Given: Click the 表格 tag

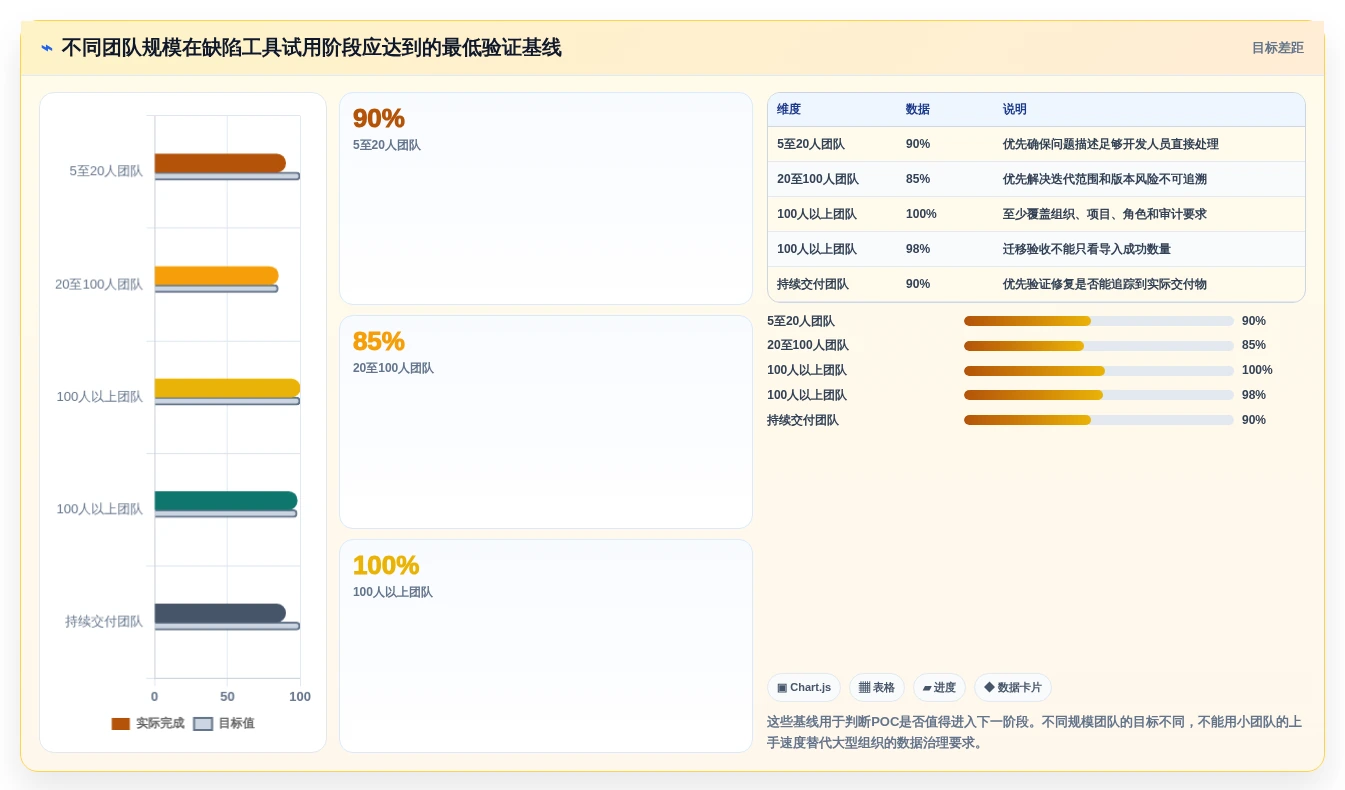Looking at the screenshot, I should (x=877, y=688).
